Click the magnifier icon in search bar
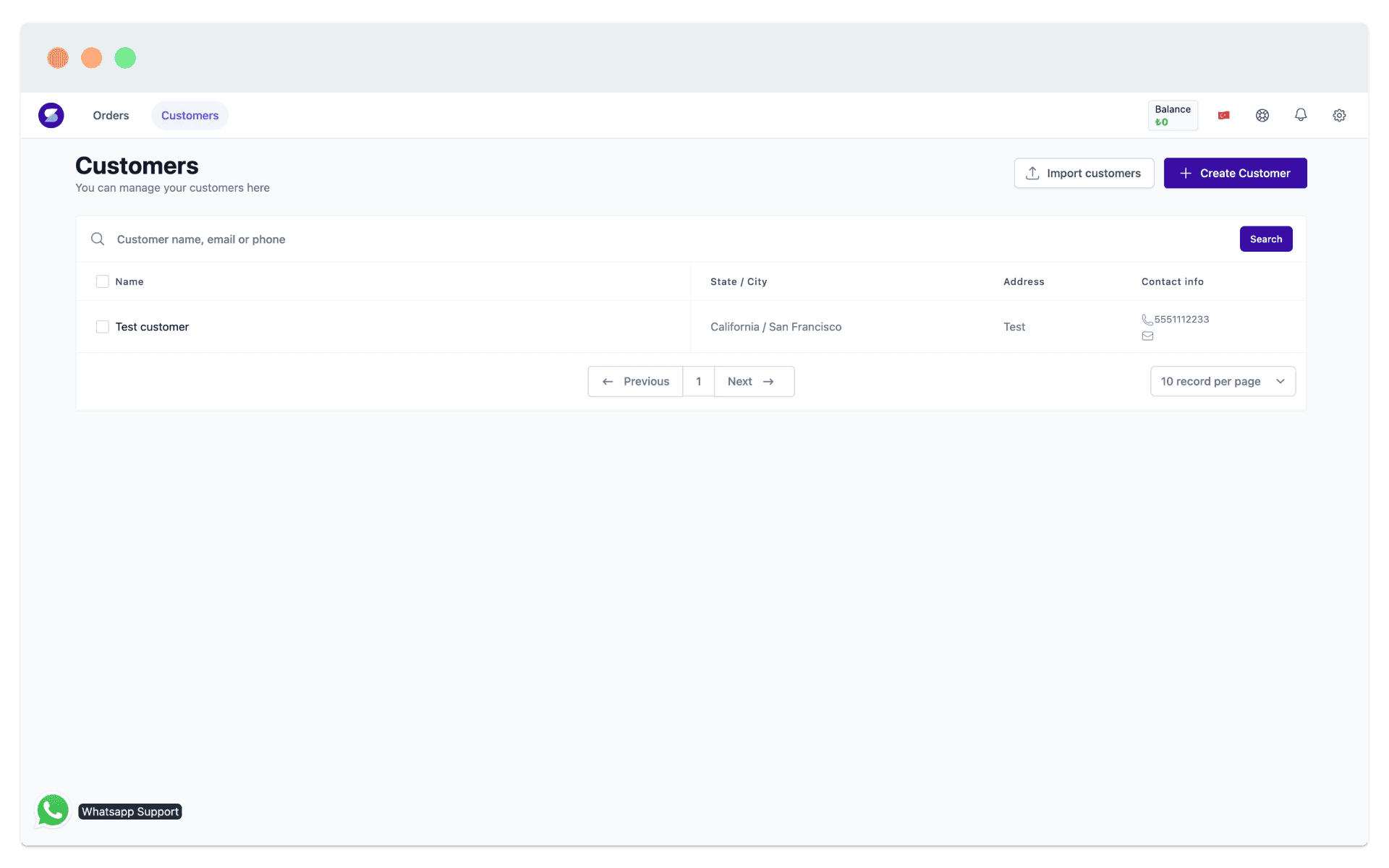This screenshot has width=1389, height=868. (98, 239)
